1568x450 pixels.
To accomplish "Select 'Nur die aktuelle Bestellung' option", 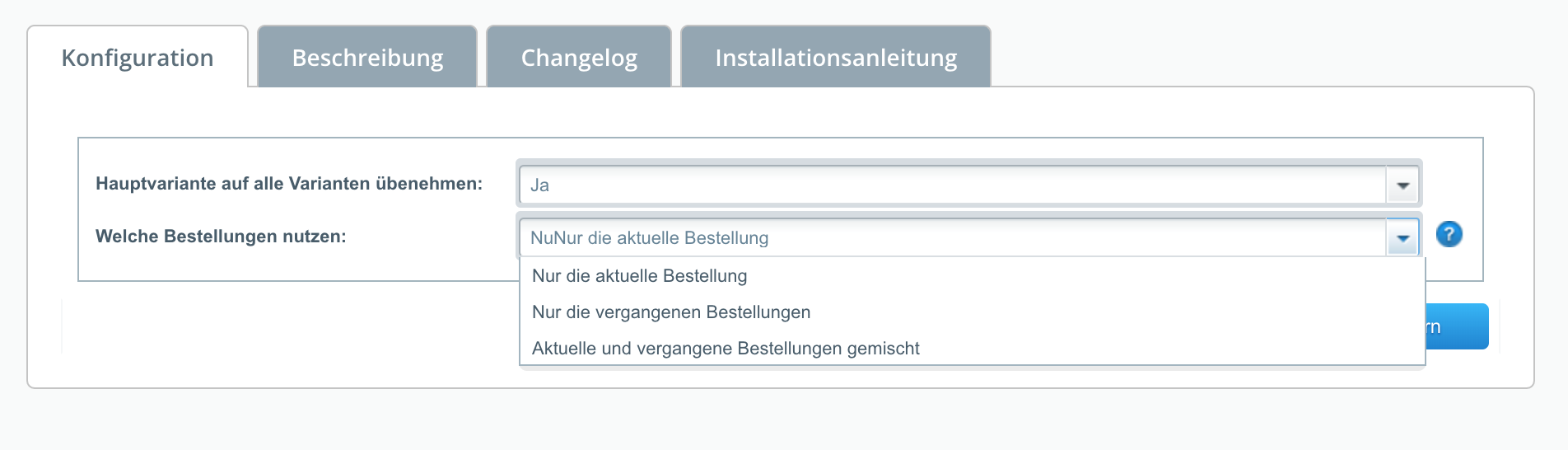I will pos(640,276).
